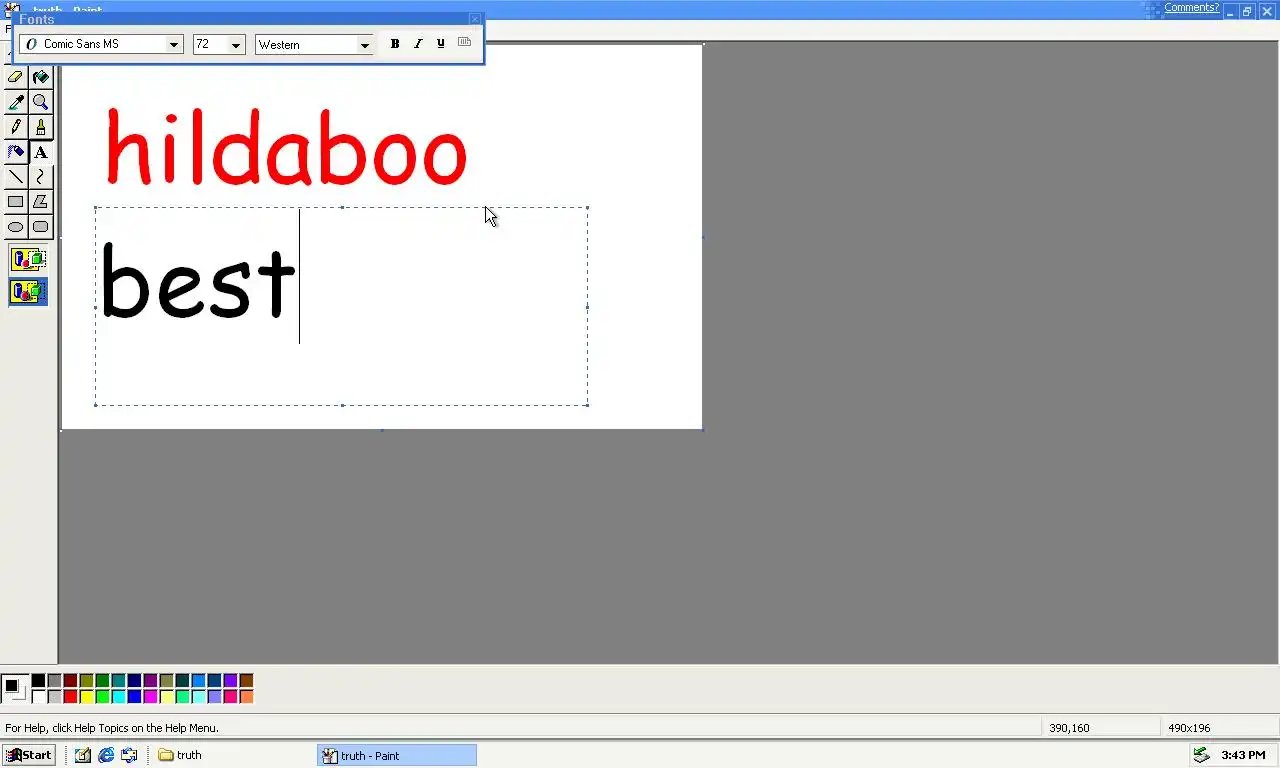The width and height of the screenshot is (1280, 768).
Task: Select the Polygon tool
Action: coord(40,202)
